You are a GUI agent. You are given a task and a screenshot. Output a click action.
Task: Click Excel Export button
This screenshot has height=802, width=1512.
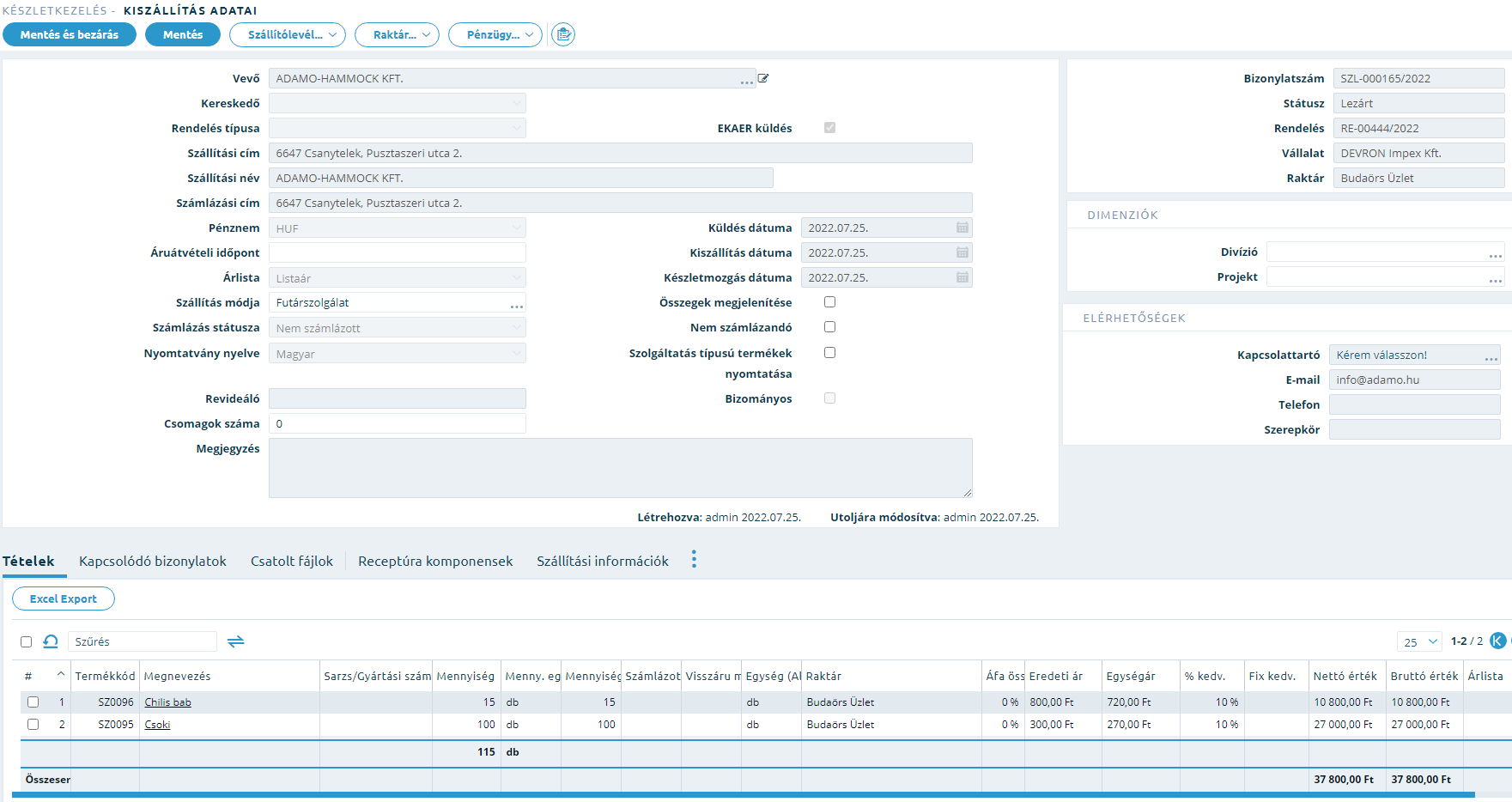tap(64, 598)
